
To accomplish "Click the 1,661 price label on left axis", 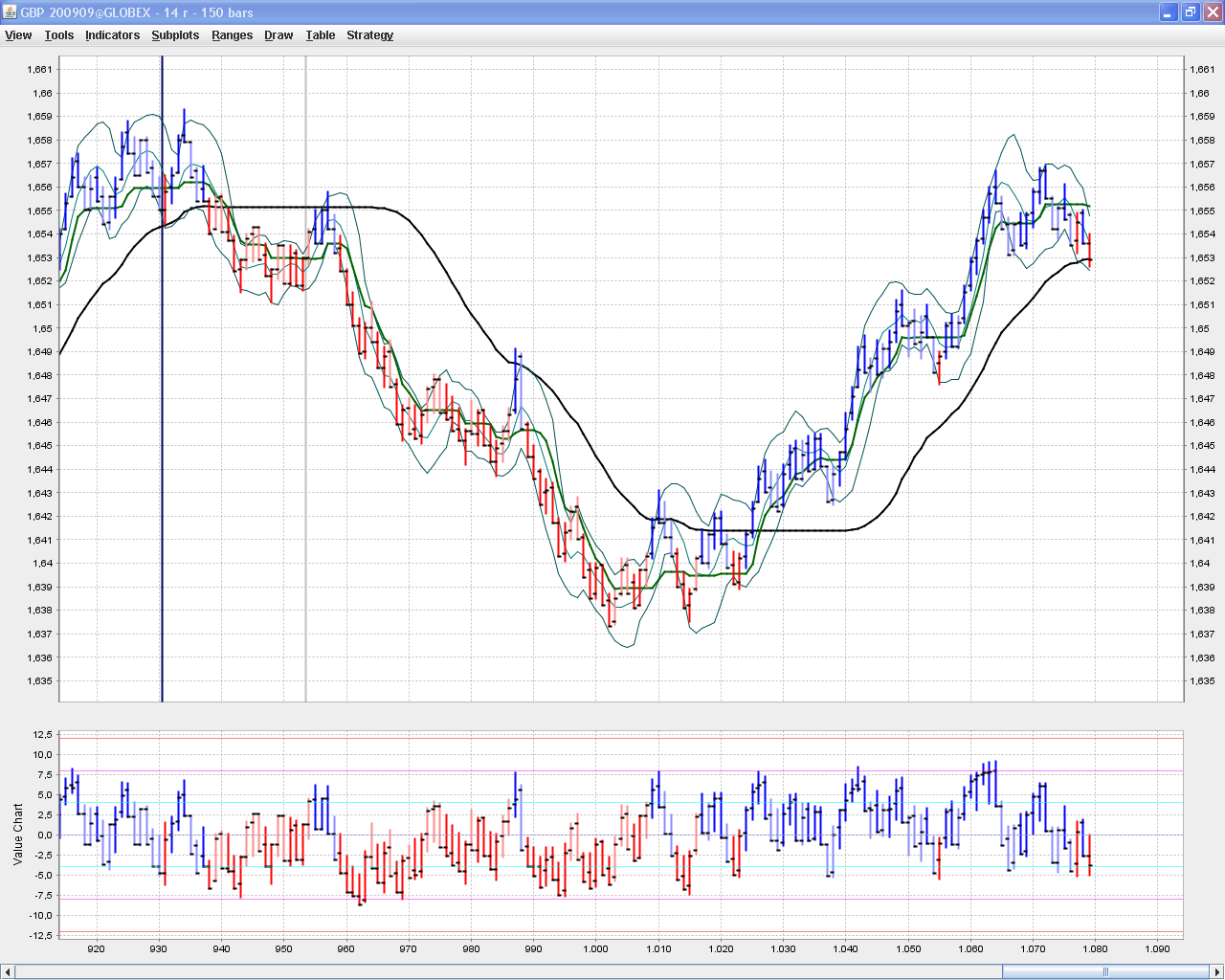I will pyautogui.click(x=40, y=70).
